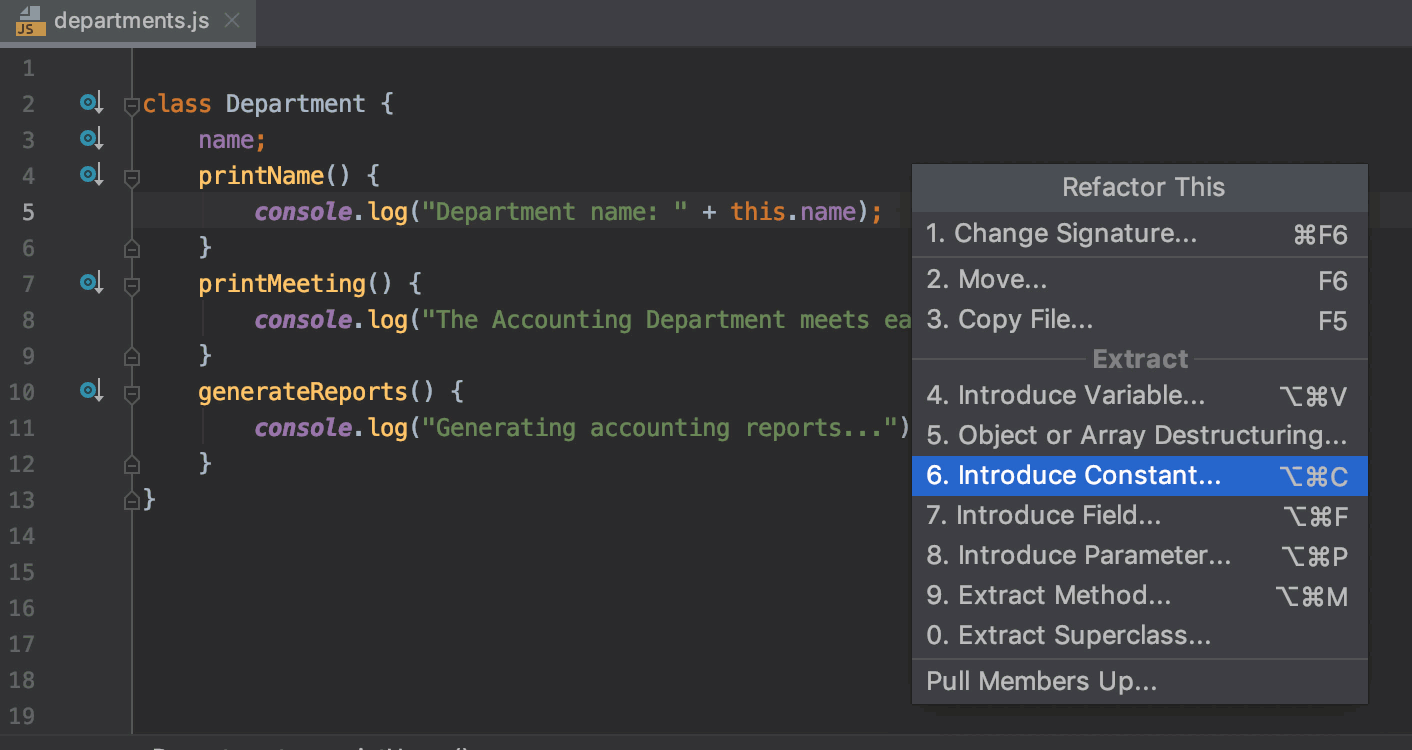Click the gutter icon beside printName method

91,174
